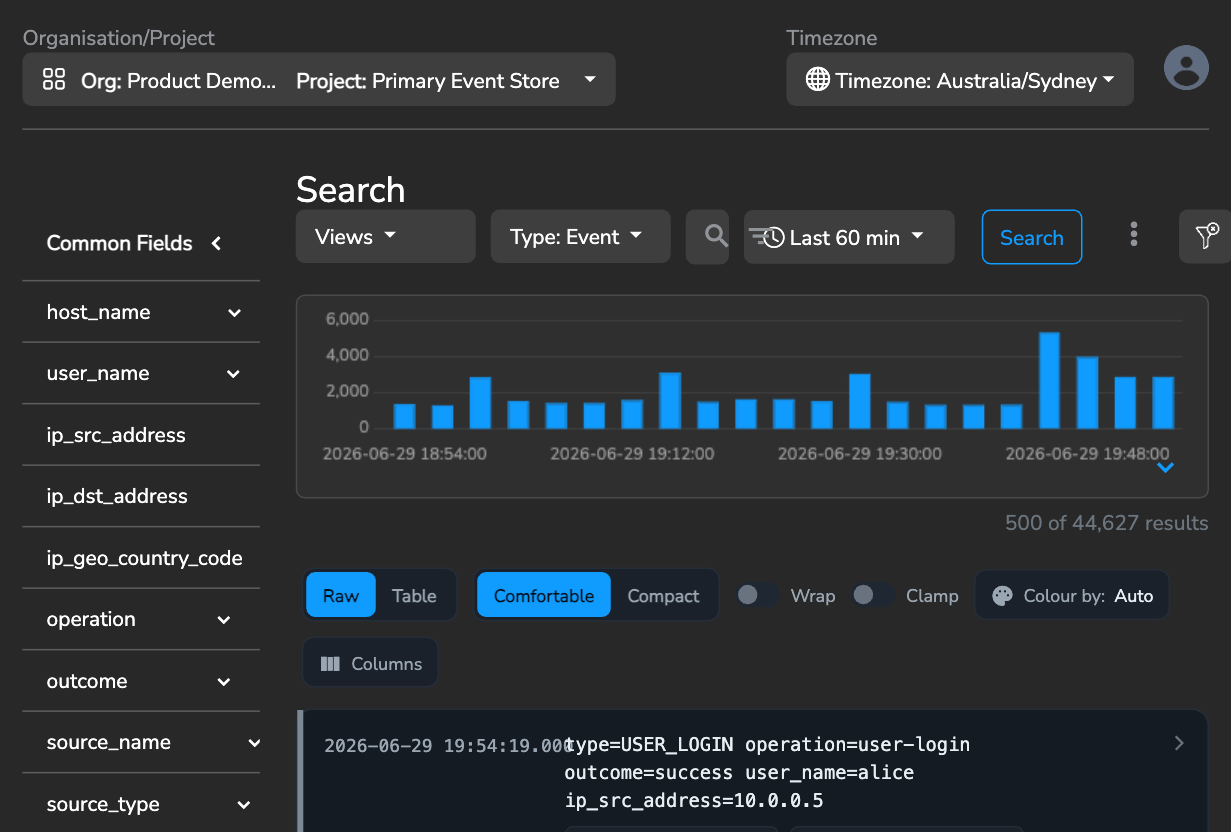Collapse the histogram with the blue chevron

pos(1165,468)
